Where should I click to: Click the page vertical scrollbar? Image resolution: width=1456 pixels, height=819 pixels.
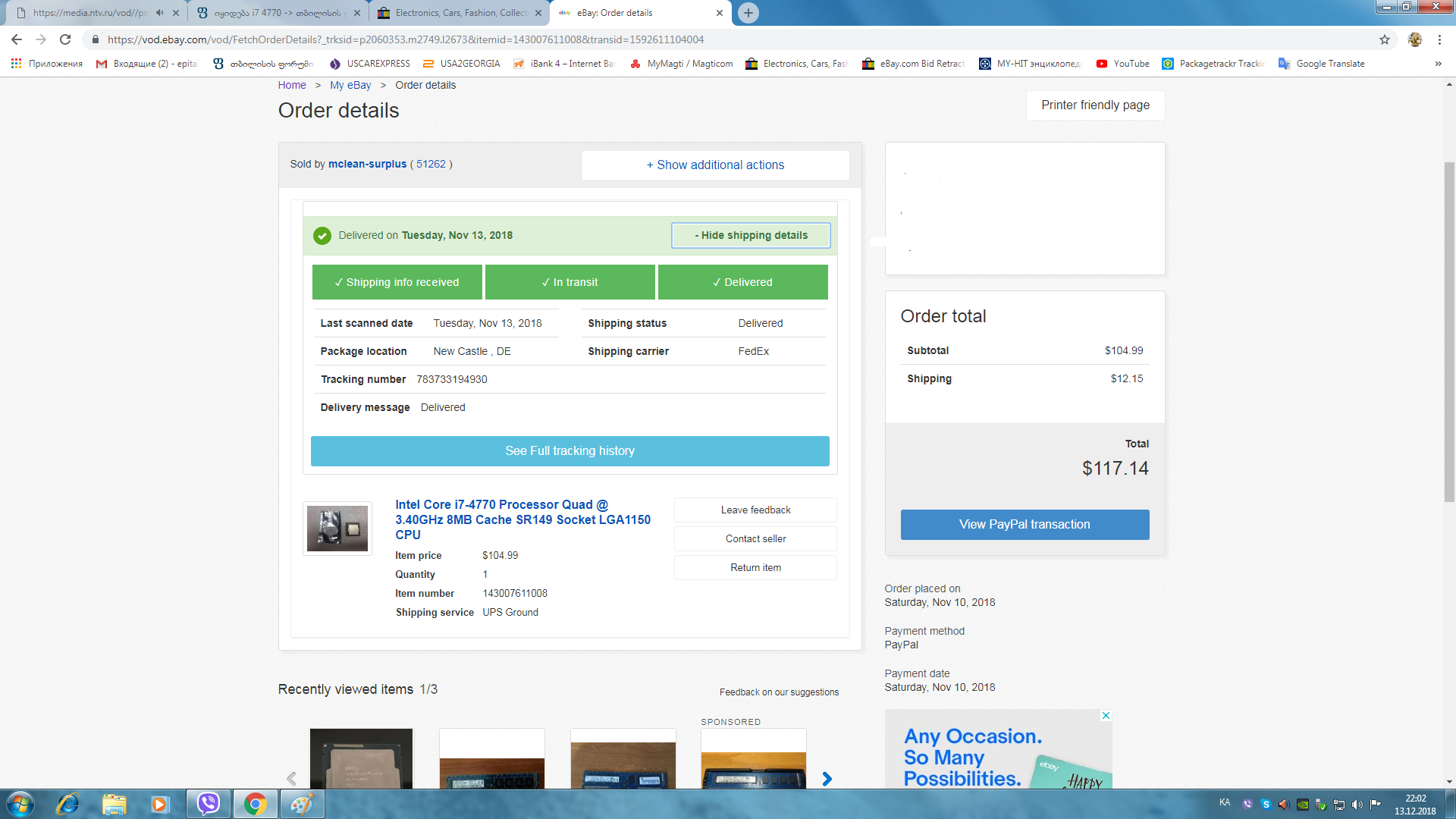click(x=1448, y=331)
